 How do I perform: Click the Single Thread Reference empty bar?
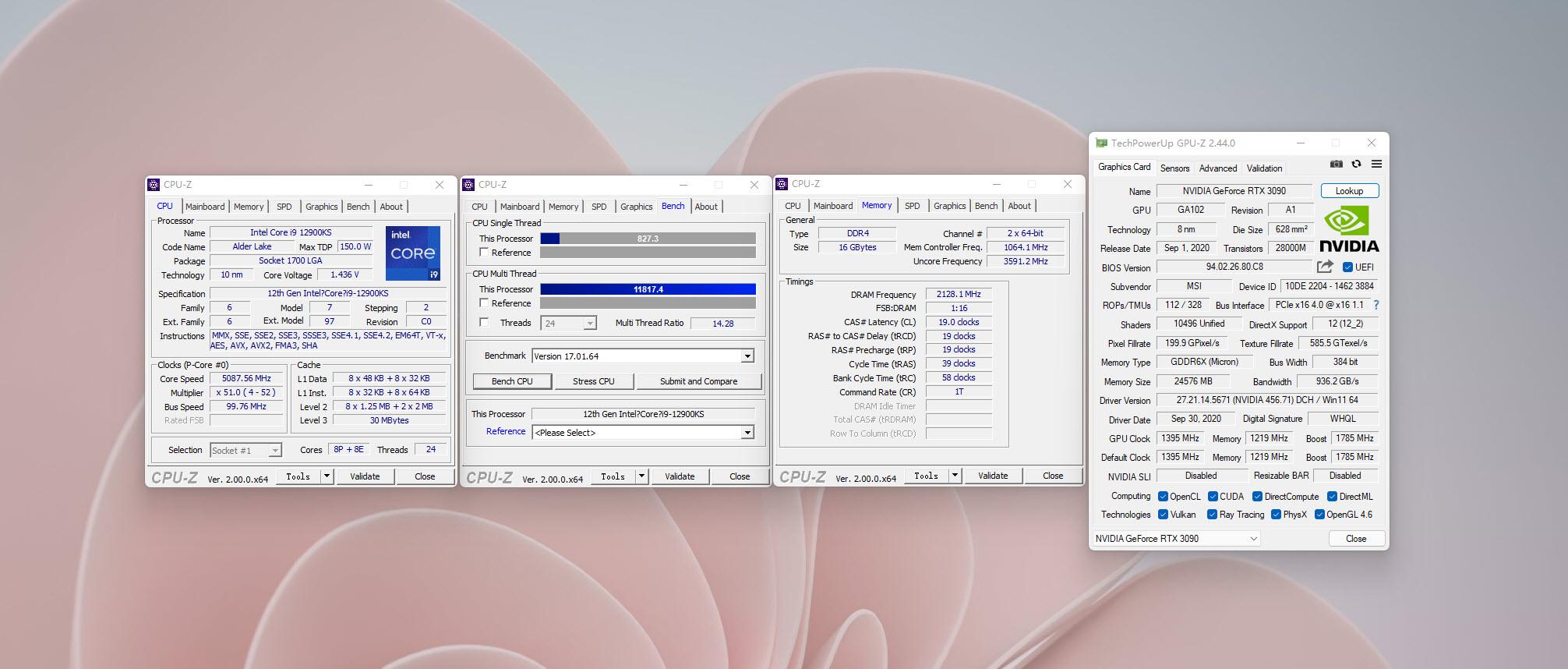[x=648, y=253]
